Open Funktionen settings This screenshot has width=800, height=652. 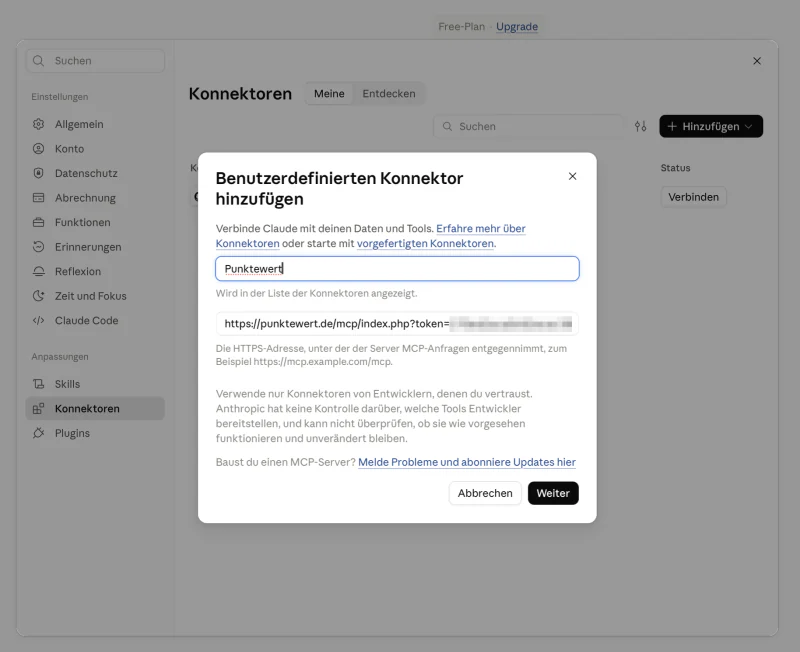pos(95,222)
